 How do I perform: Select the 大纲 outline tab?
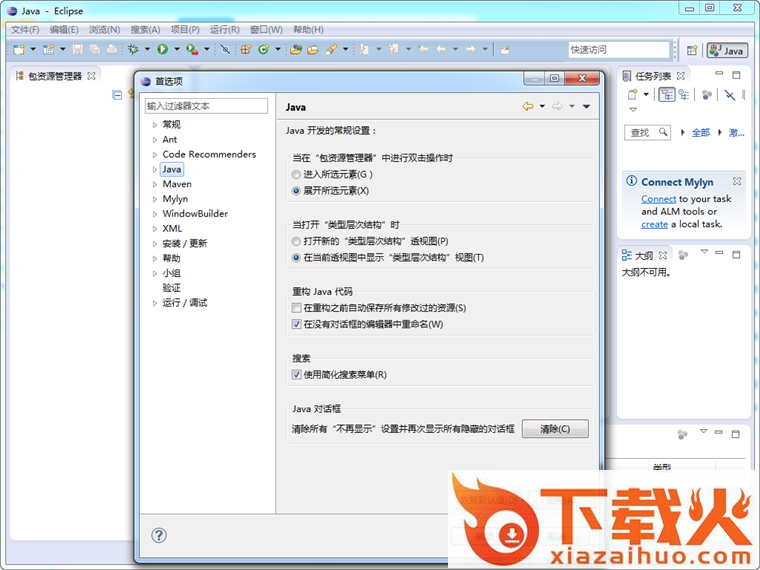(644, 255)
